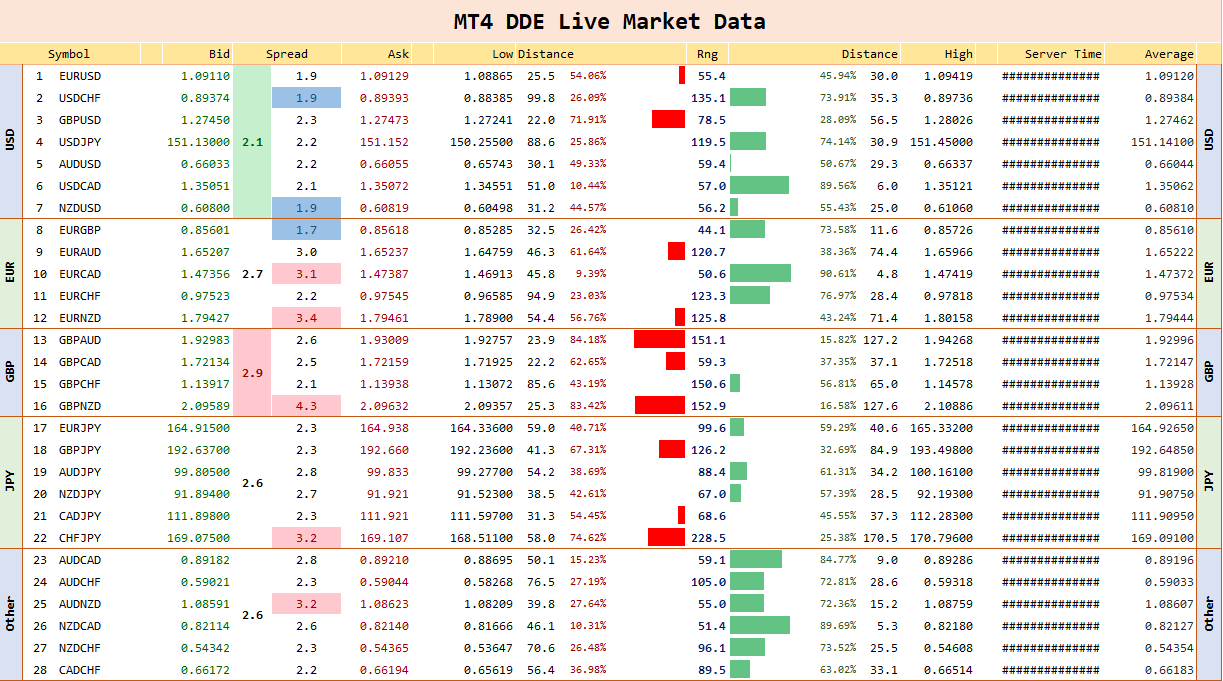
Task: Click the Symbol column header
Action: pyautogui.click(x=69, y=54)
